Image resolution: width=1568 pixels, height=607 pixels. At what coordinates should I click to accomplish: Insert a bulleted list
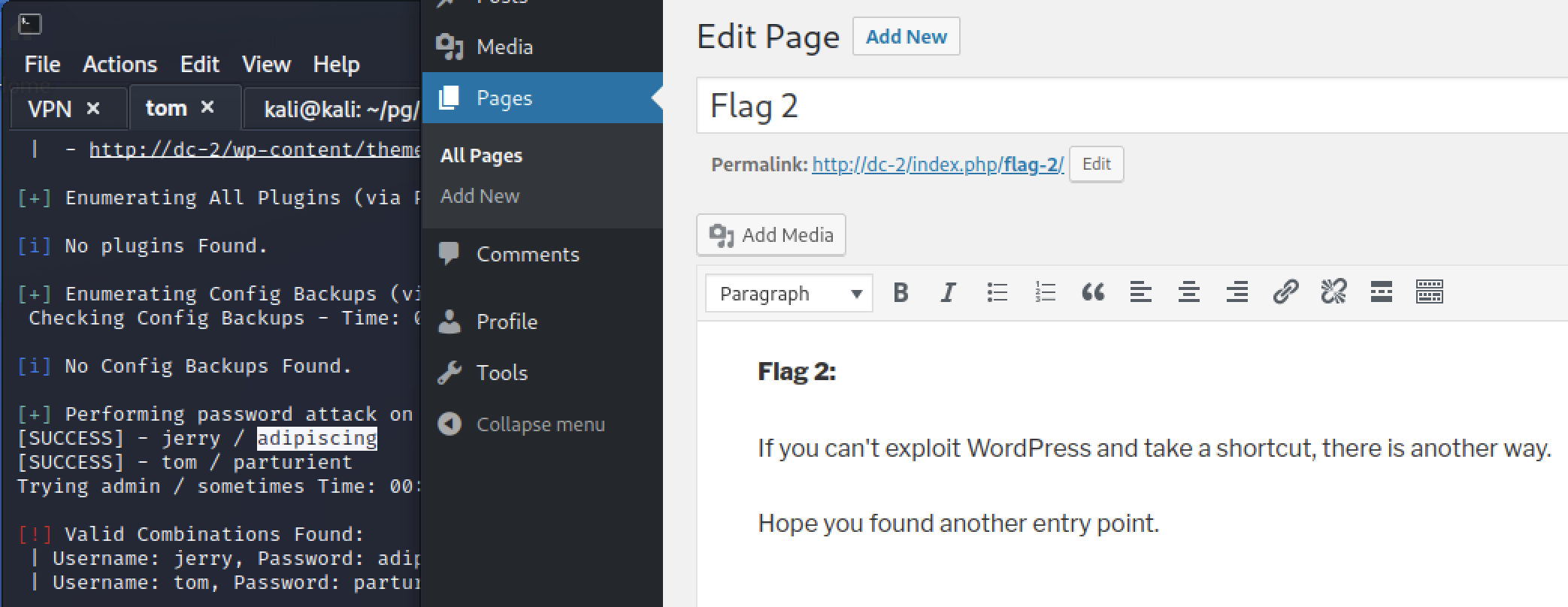(997, 292)
